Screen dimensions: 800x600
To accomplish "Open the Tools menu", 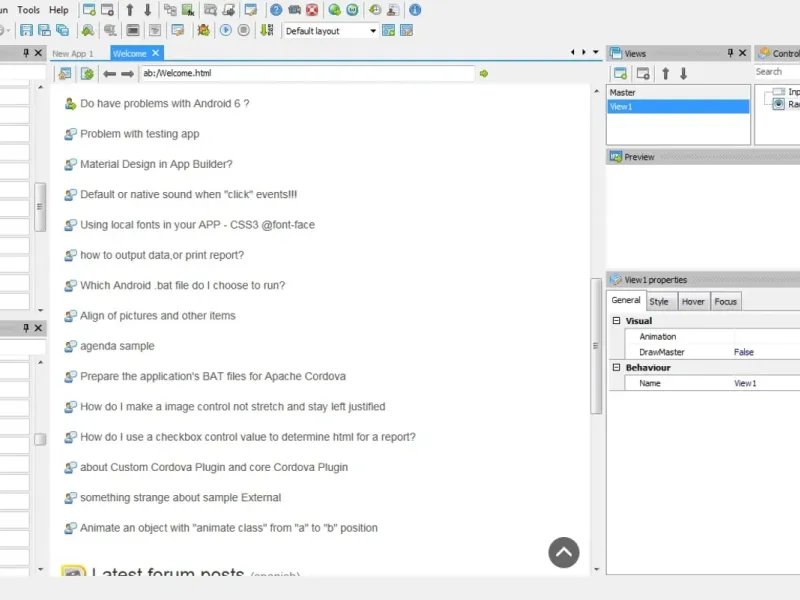I will coord(29,10).
